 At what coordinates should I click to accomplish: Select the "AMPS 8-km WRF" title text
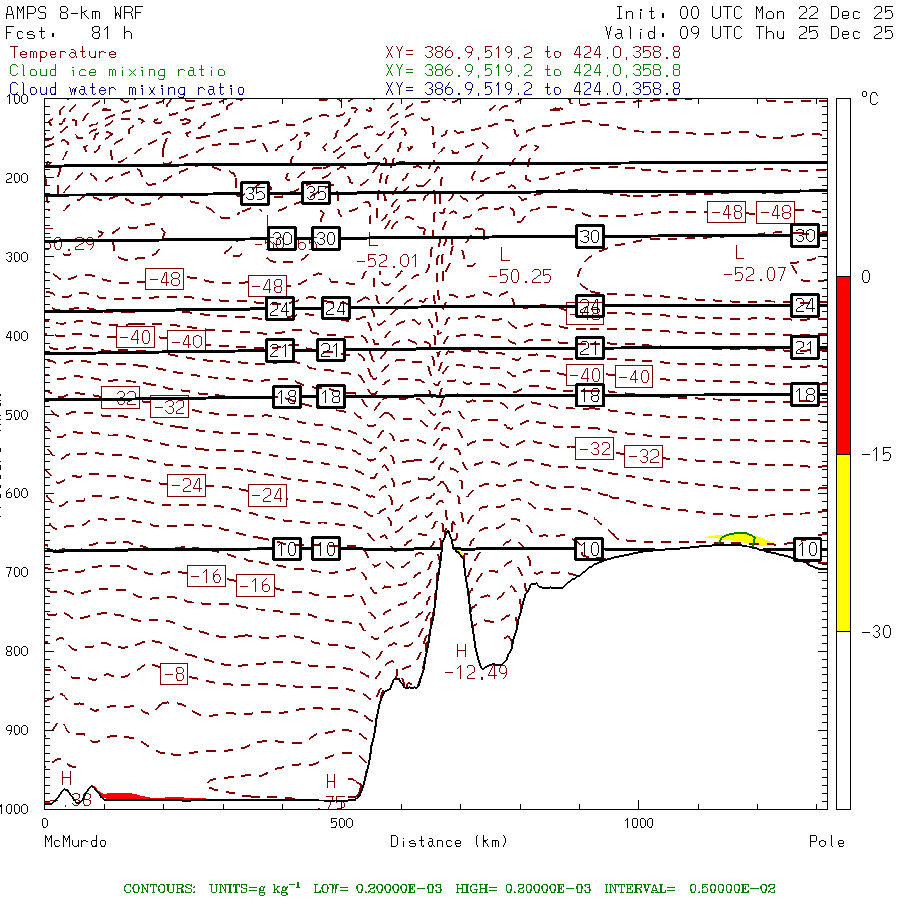click(x=74, y=13)
